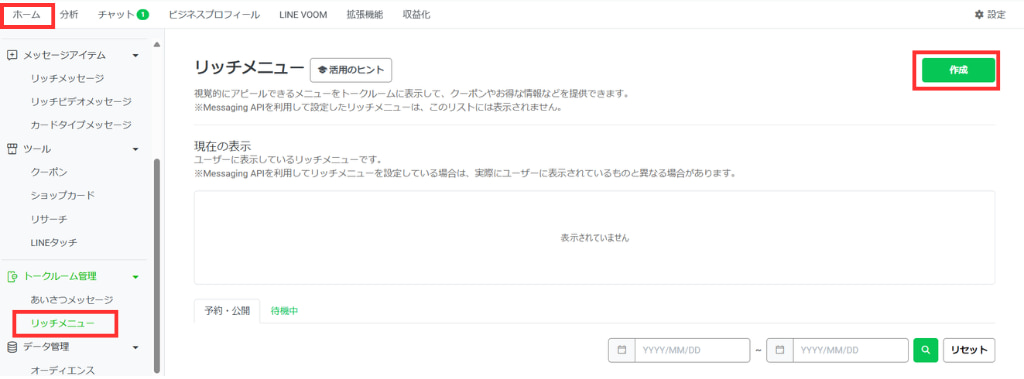Click the メッセージアイテム section icon
Image resolution: width=1024 pixels, height=379 pixels.
pyautogui.click(x=12, y=56)
